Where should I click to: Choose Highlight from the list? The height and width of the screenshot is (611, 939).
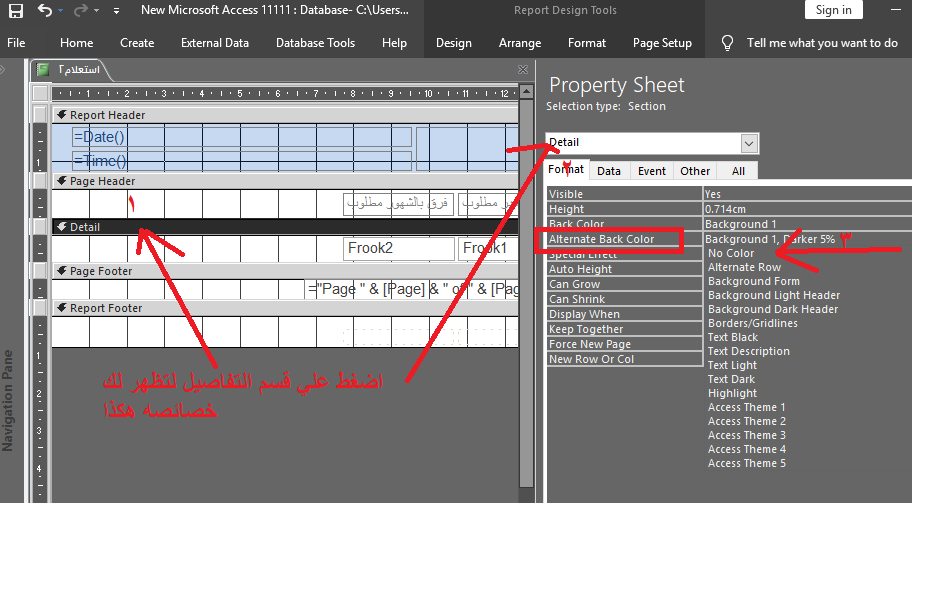pos(732,393)
